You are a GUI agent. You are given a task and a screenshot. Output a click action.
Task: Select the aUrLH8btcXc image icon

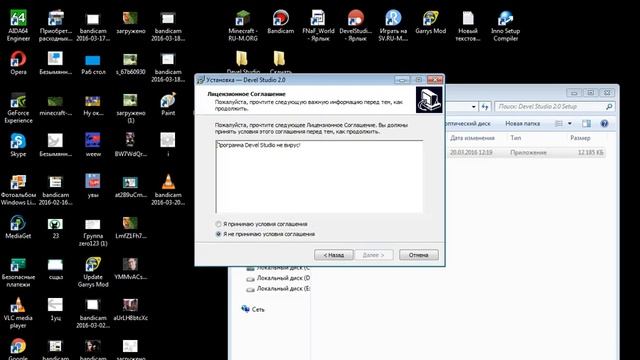(130, 309)
